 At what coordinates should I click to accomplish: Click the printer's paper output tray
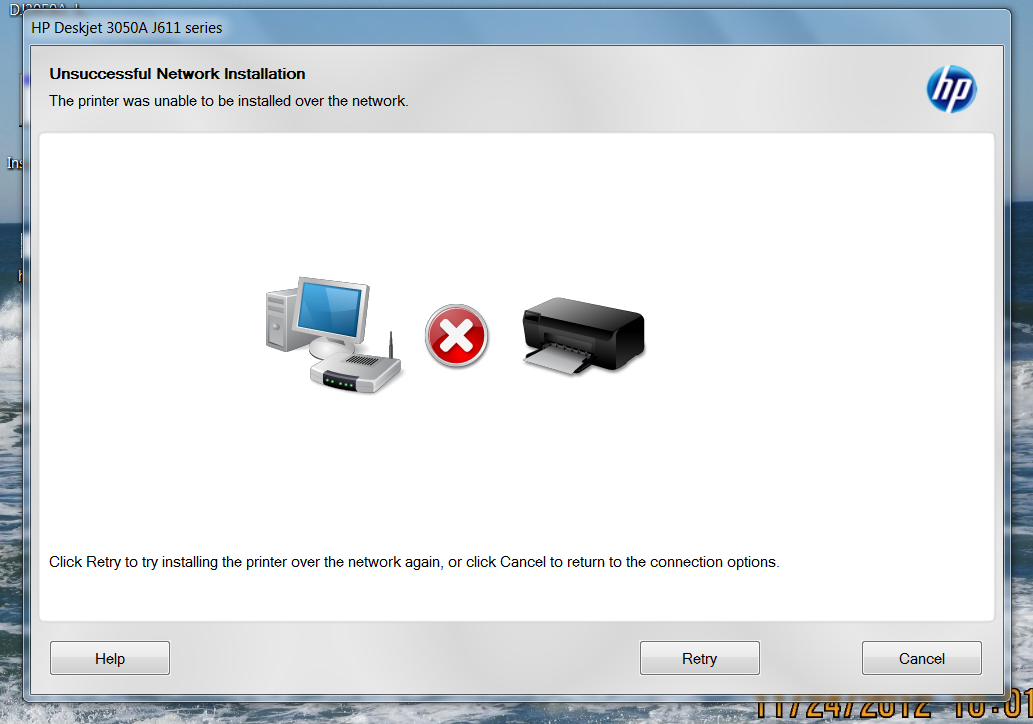click(557, 360)
